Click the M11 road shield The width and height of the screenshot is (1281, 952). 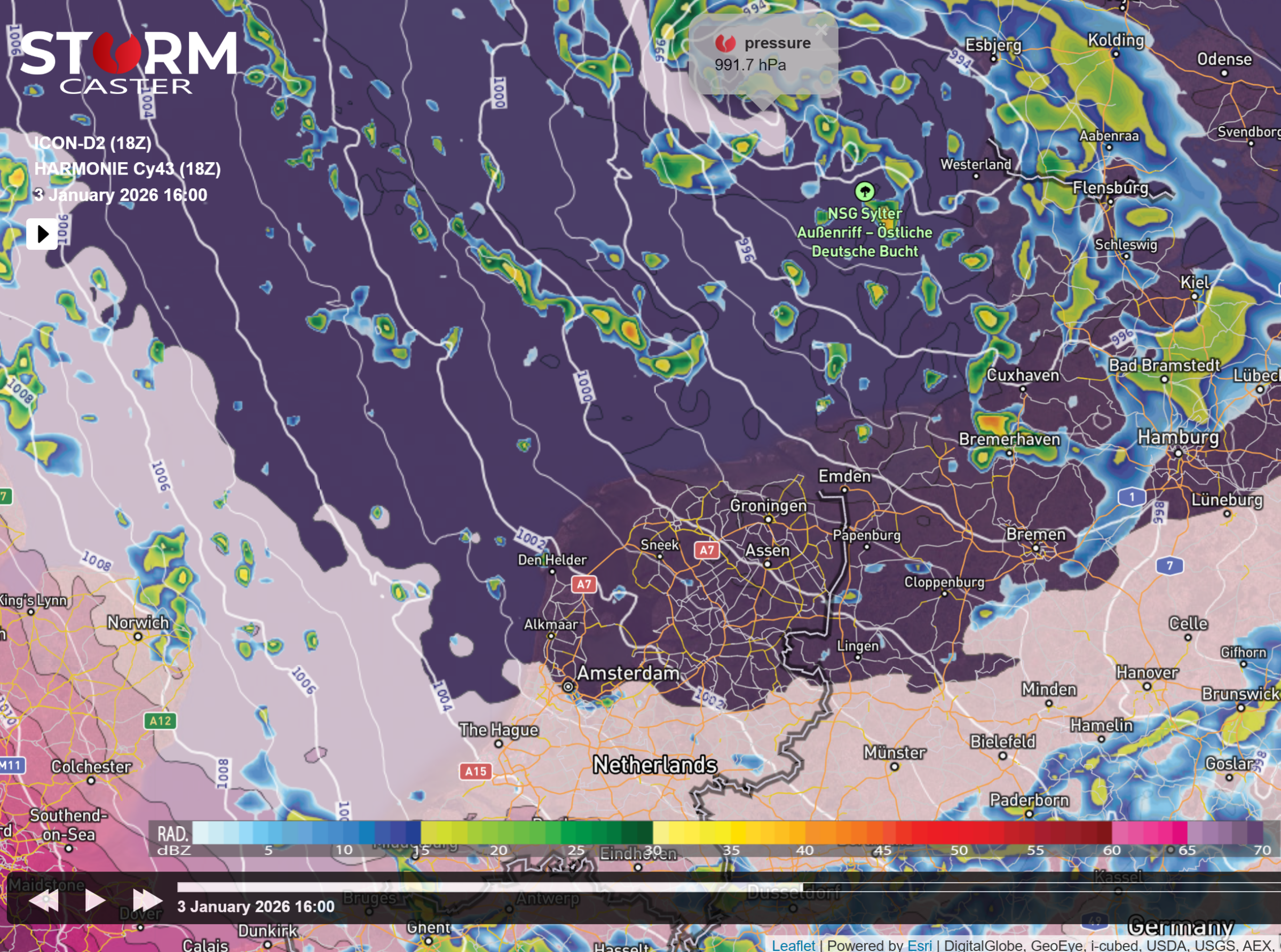(12, 765)
